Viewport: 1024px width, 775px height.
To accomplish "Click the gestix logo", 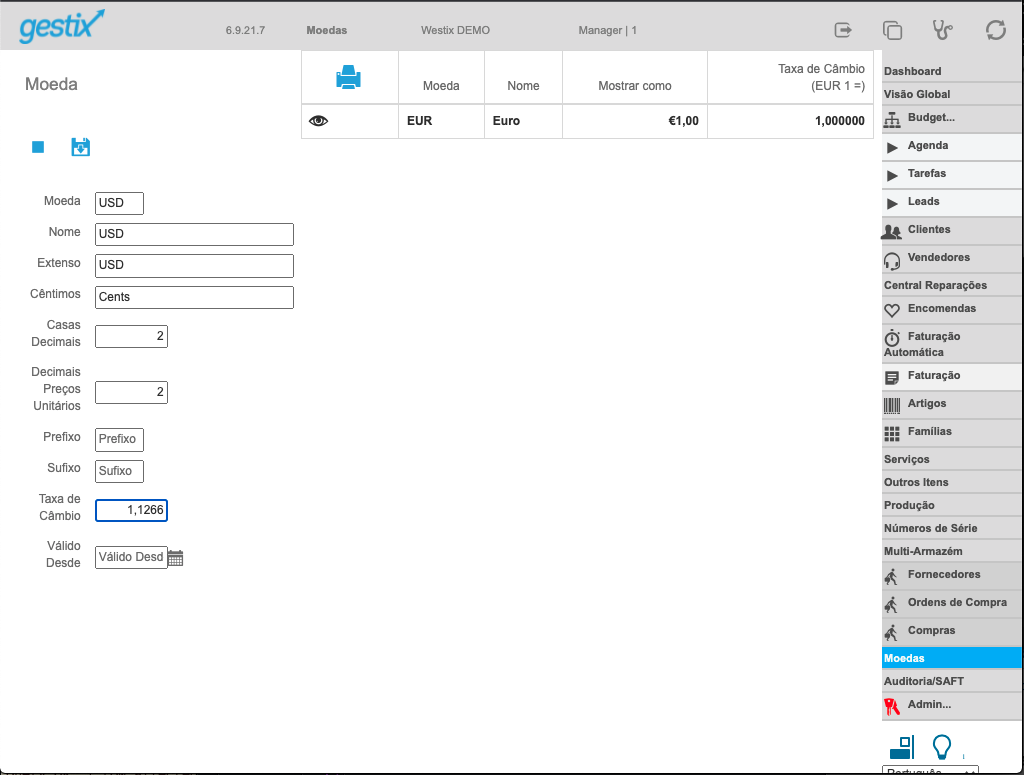I will tap(62, 26).
